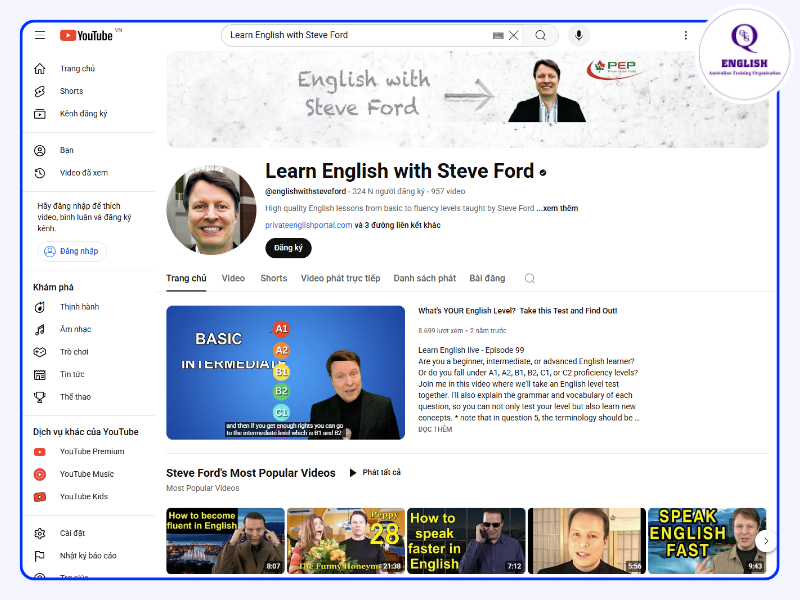The height and width of the screenshot is (600, 800).
Task: Click inside the search input field
Action: click(357, 35)
